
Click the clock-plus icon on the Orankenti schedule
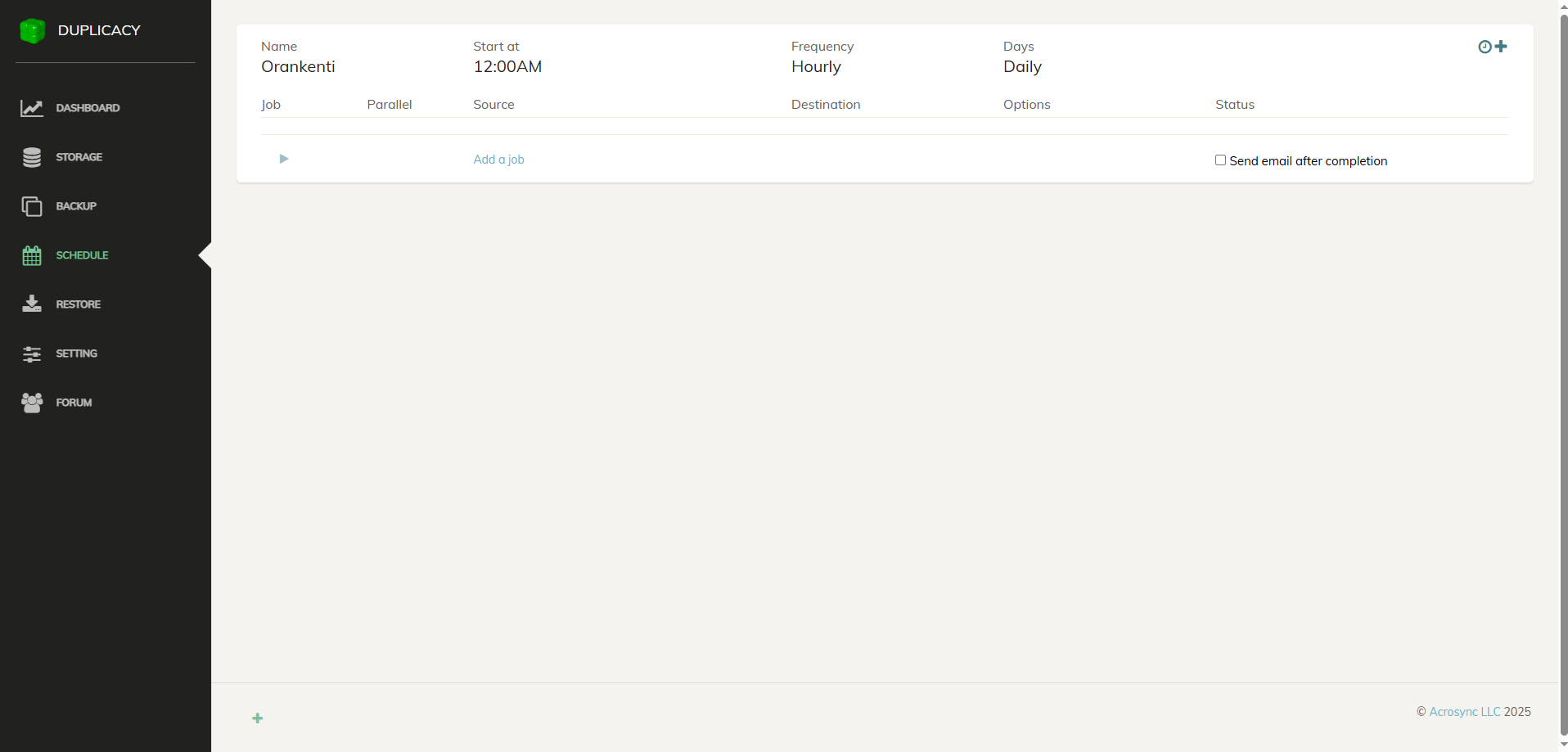1492,47
